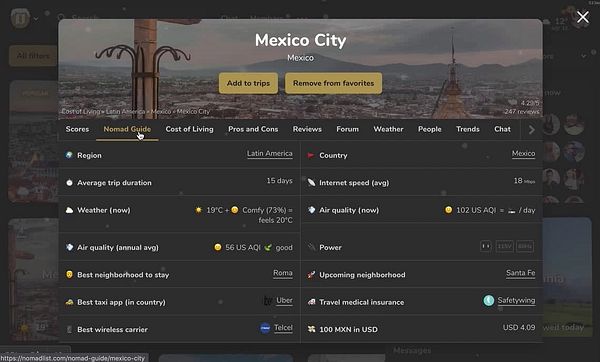Click the satellite icon beside Internet speed

point(311,183)
